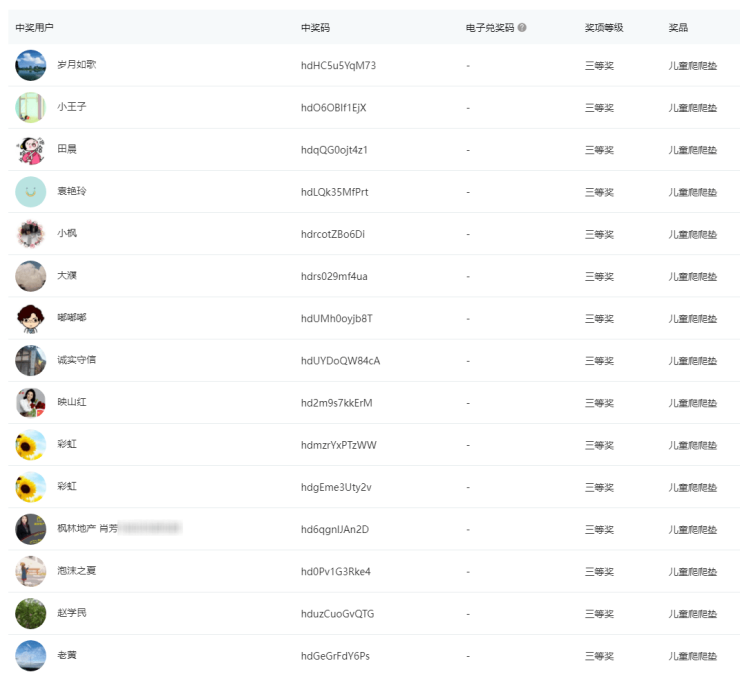Click 枫林地产 肖芳's avatar
Image resolution: width=740 pixels, height=681 pixels.
(x=31, y=529)
